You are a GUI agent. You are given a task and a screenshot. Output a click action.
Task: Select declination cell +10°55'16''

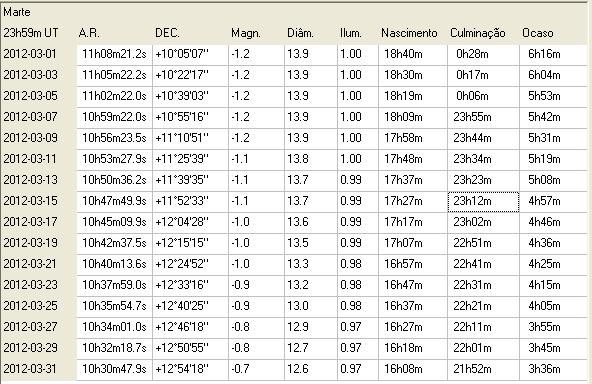191,117
